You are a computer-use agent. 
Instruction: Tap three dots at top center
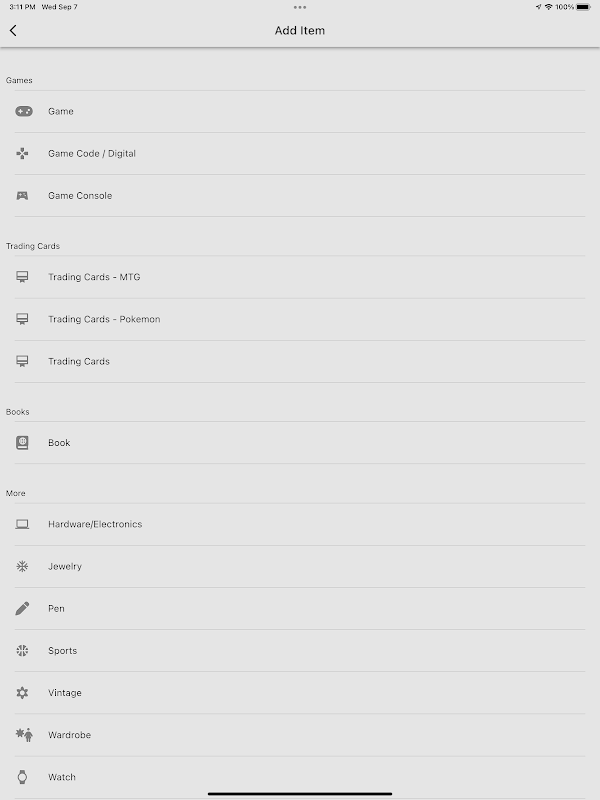coord(300,7)
